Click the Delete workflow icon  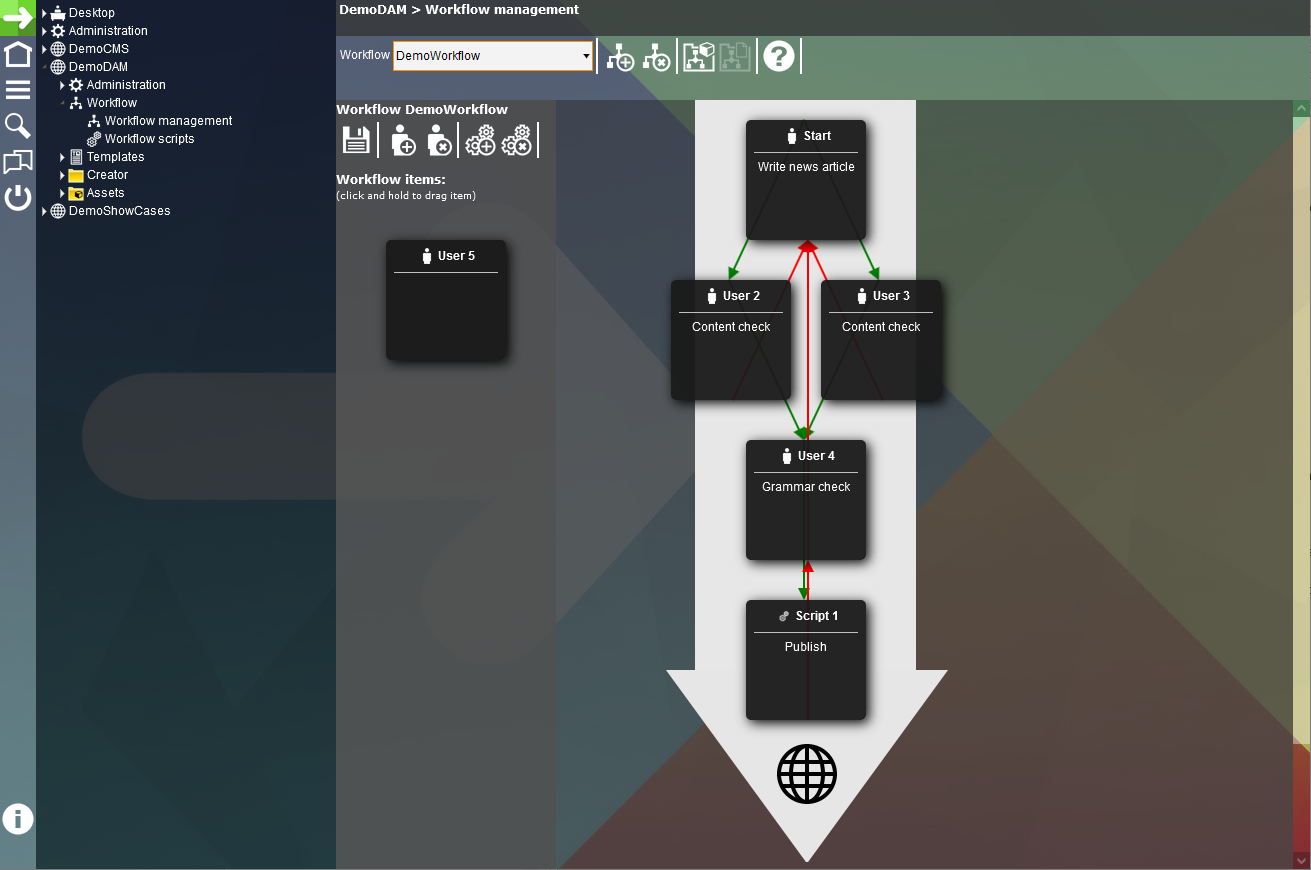click(658, 57)
